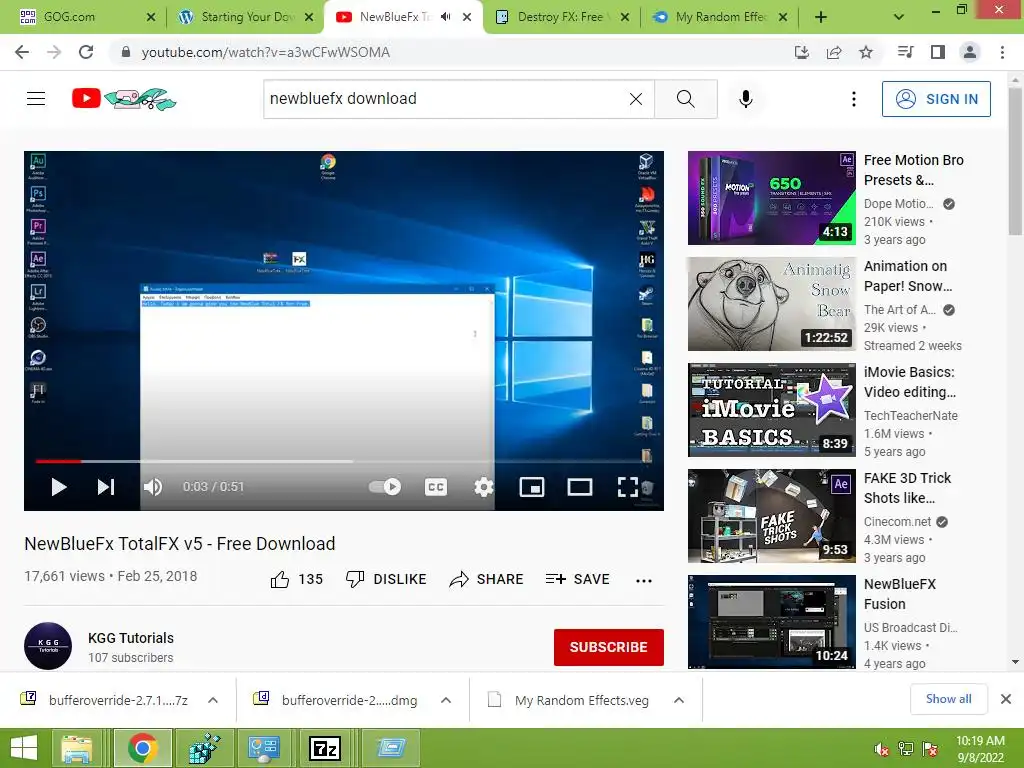
Task: Mute the video player volume
Action: [153, 487]
